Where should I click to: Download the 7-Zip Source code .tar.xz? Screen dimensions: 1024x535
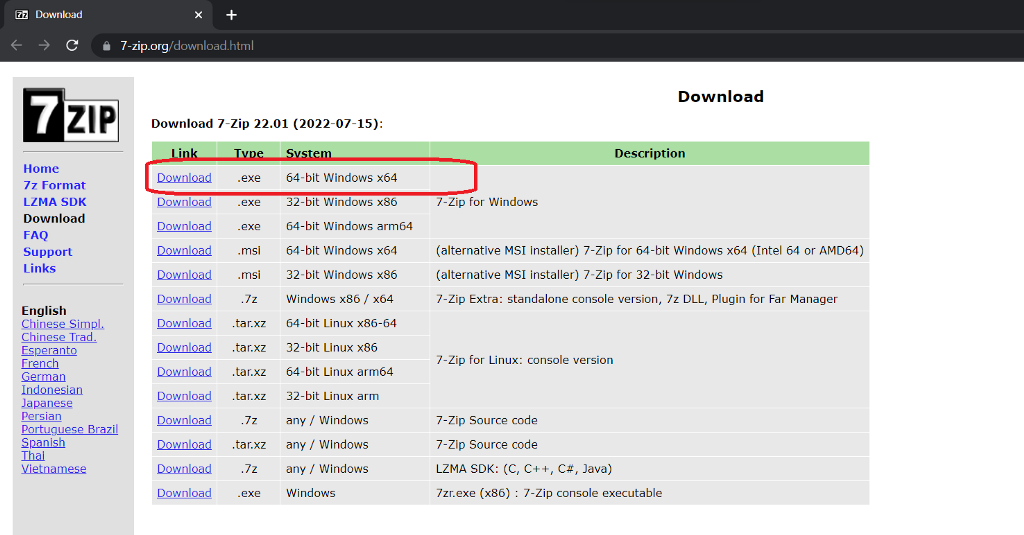click(x=184, y=444)
